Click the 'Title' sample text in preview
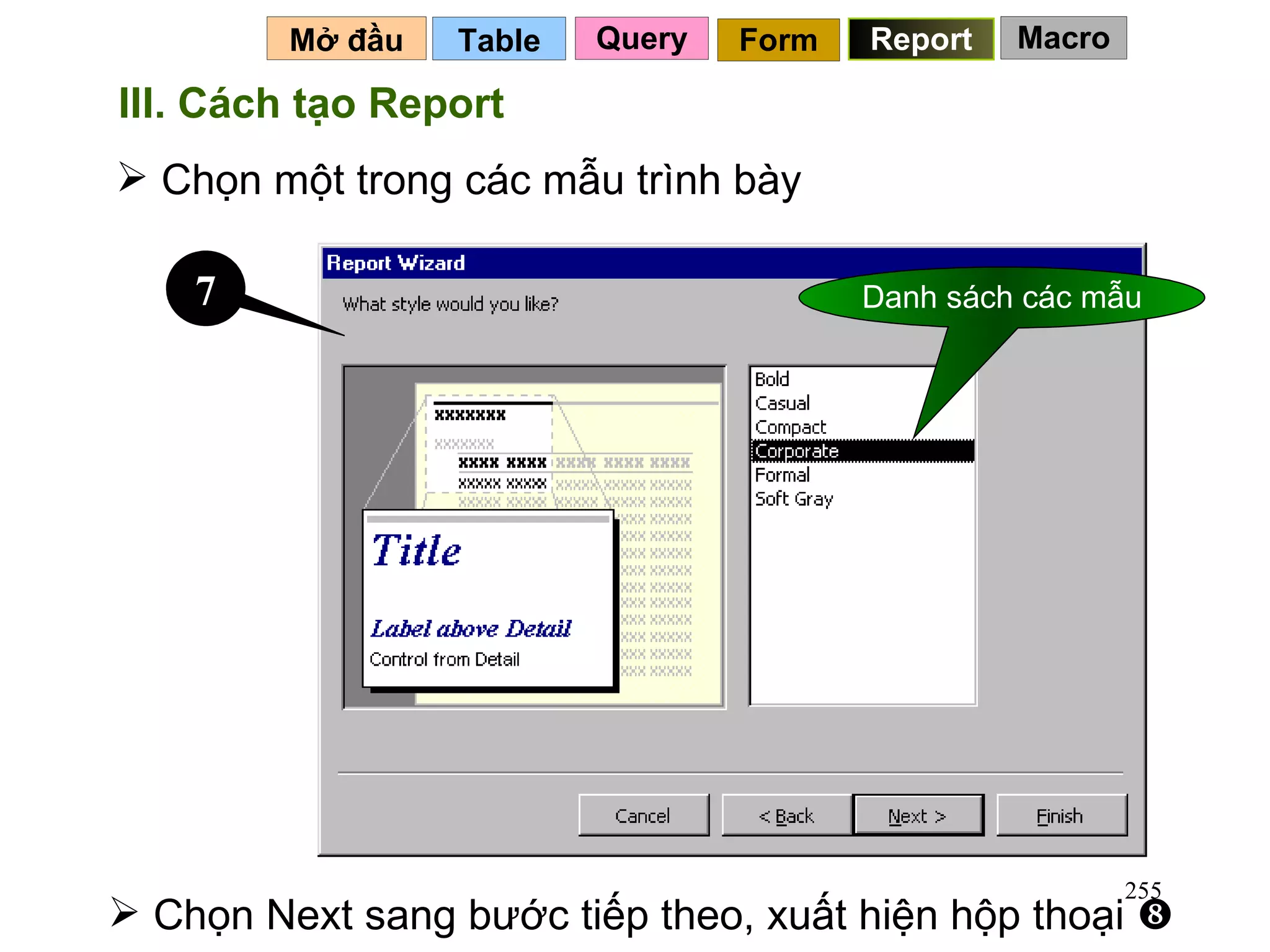 [417, 550]
